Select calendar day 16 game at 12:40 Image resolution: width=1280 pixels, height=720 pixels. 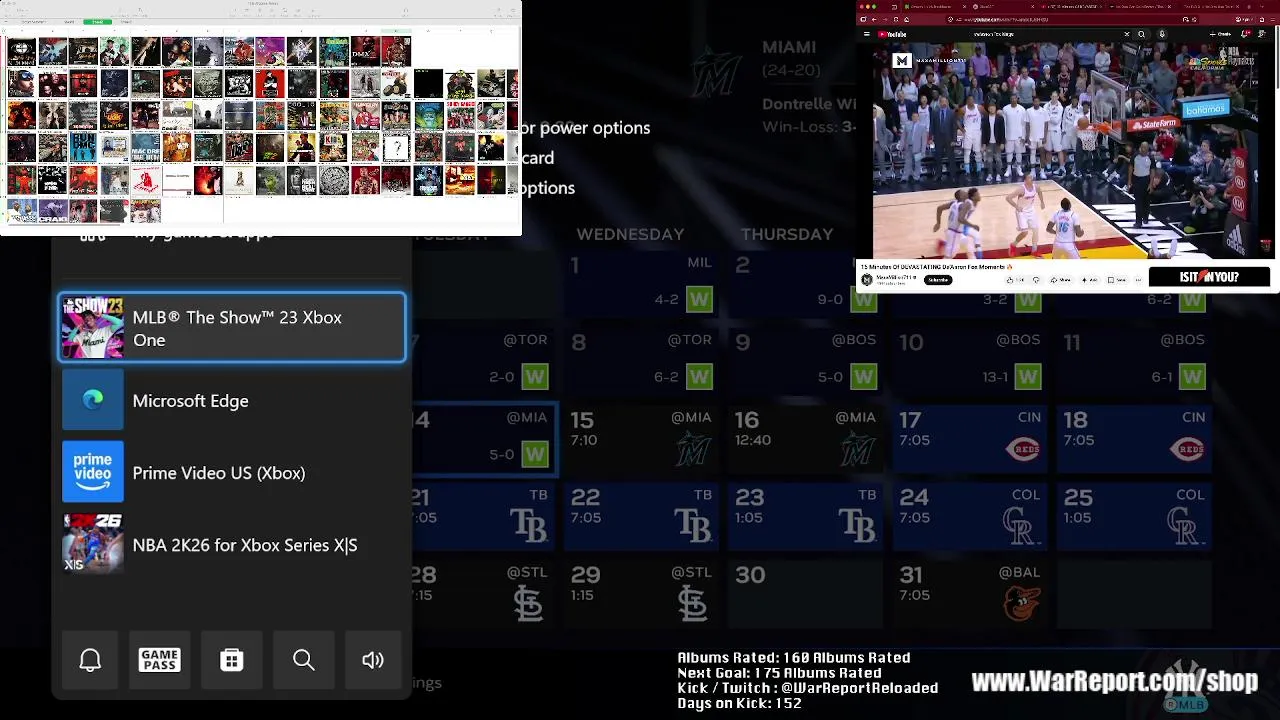tap(805, 439)
